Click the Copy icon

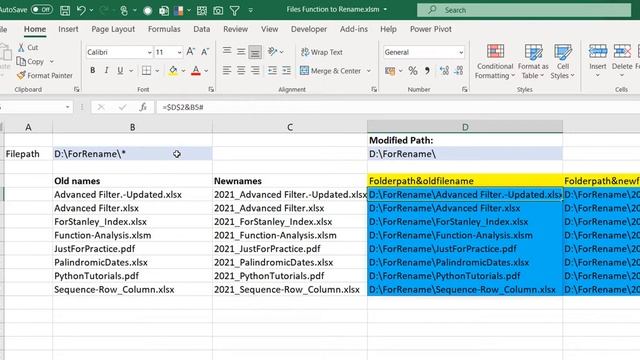point(21,61)
